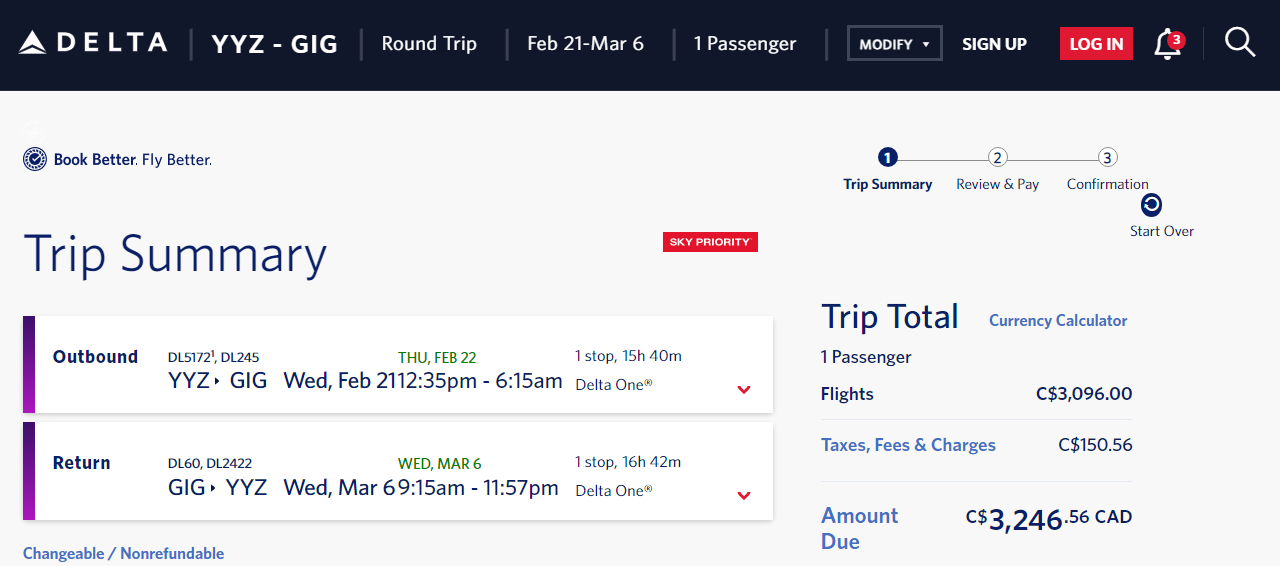The height and width of the screenshot is (566, 1280).
Task: Select step 1 Trip Summary circle
Action: [888, 157]
